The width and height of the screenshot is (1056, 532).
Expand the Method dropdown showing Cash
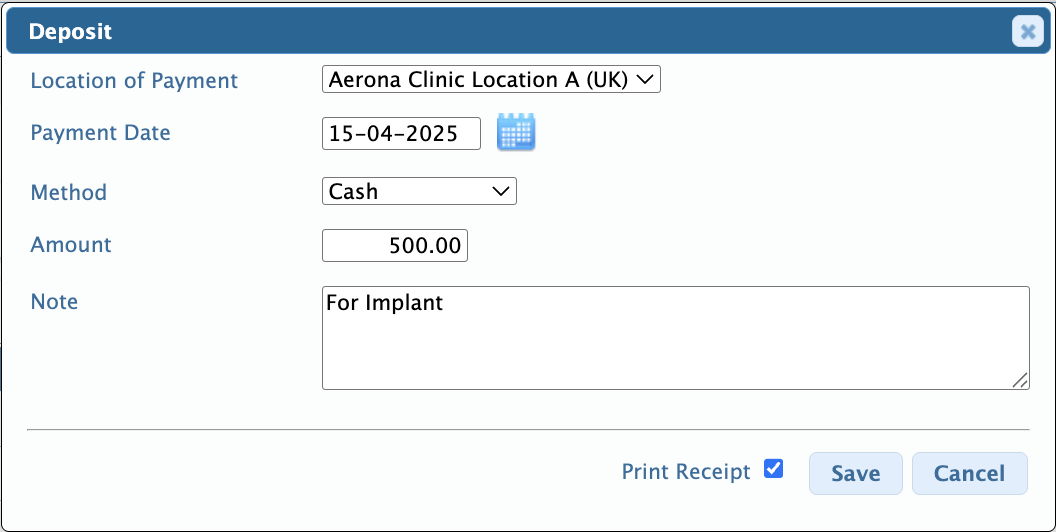point(420,191)
